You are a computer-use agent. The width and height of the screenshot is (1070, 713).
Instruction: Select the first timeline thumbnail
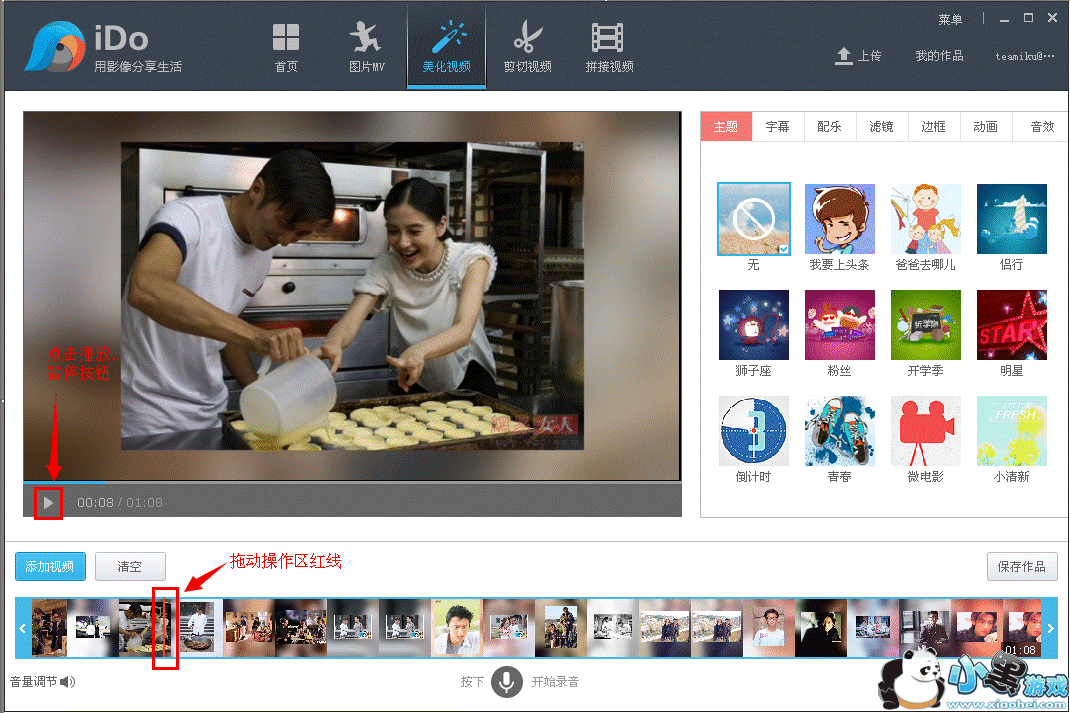pyautogui.click(x=48, y=627)
